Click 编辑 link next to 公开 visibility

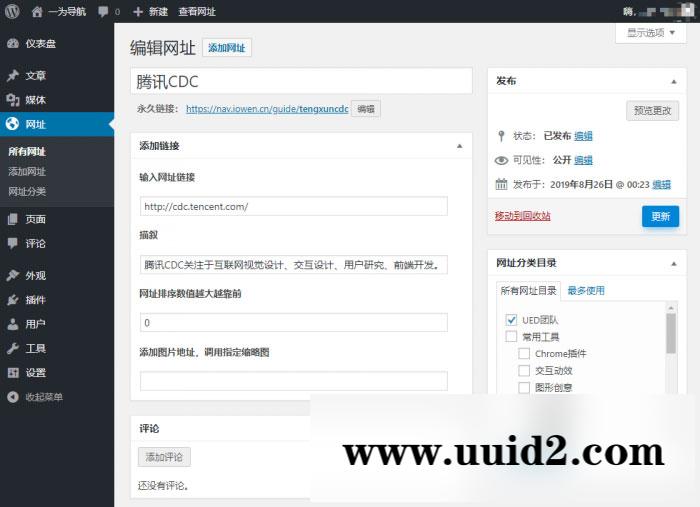click(583, 160)
